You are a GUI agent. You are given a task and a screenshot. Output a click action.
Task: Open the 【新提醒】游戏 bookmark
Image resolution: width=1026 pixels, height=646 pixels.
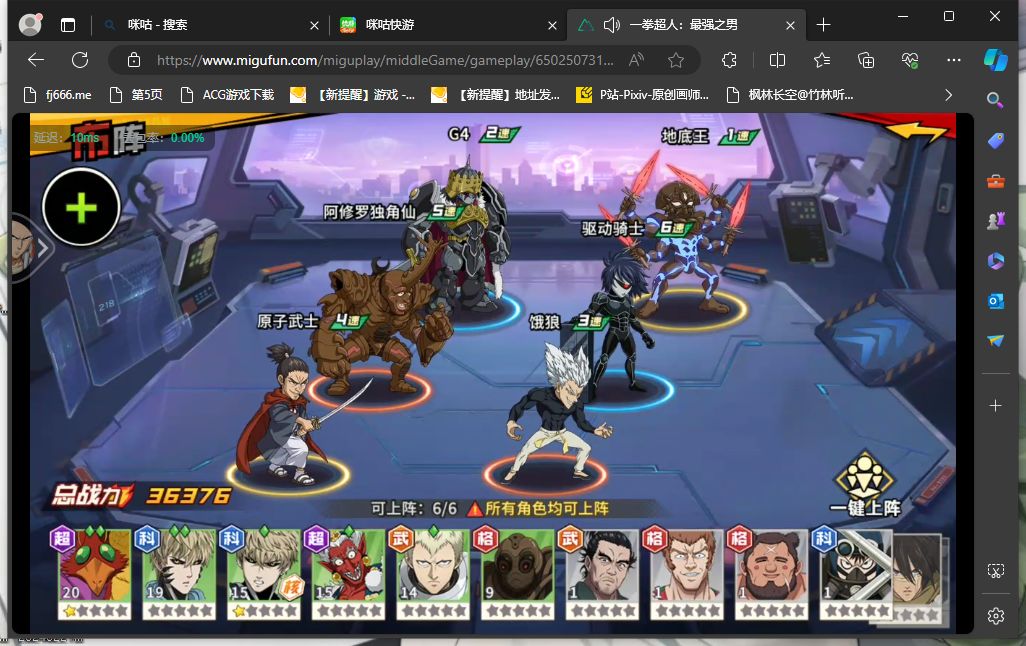(x=352, y=95)
